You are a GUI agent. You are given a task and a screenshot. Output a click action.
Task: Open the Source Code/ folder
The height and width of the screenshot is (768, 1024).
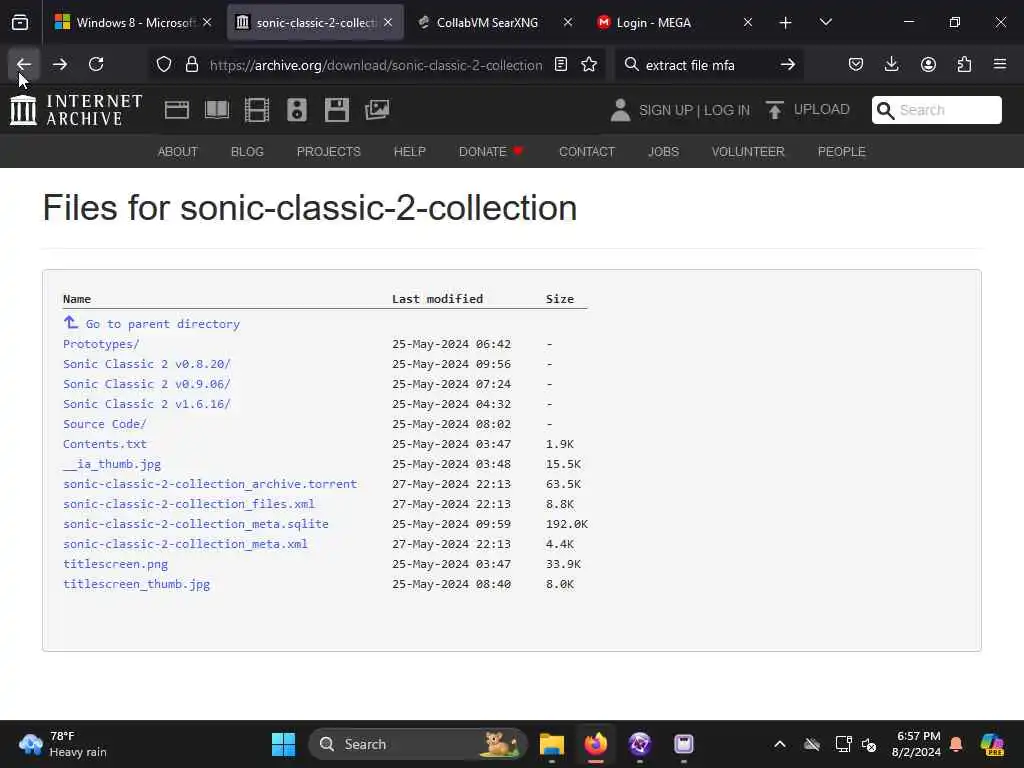pyautogui.click(x=104, y=424)
